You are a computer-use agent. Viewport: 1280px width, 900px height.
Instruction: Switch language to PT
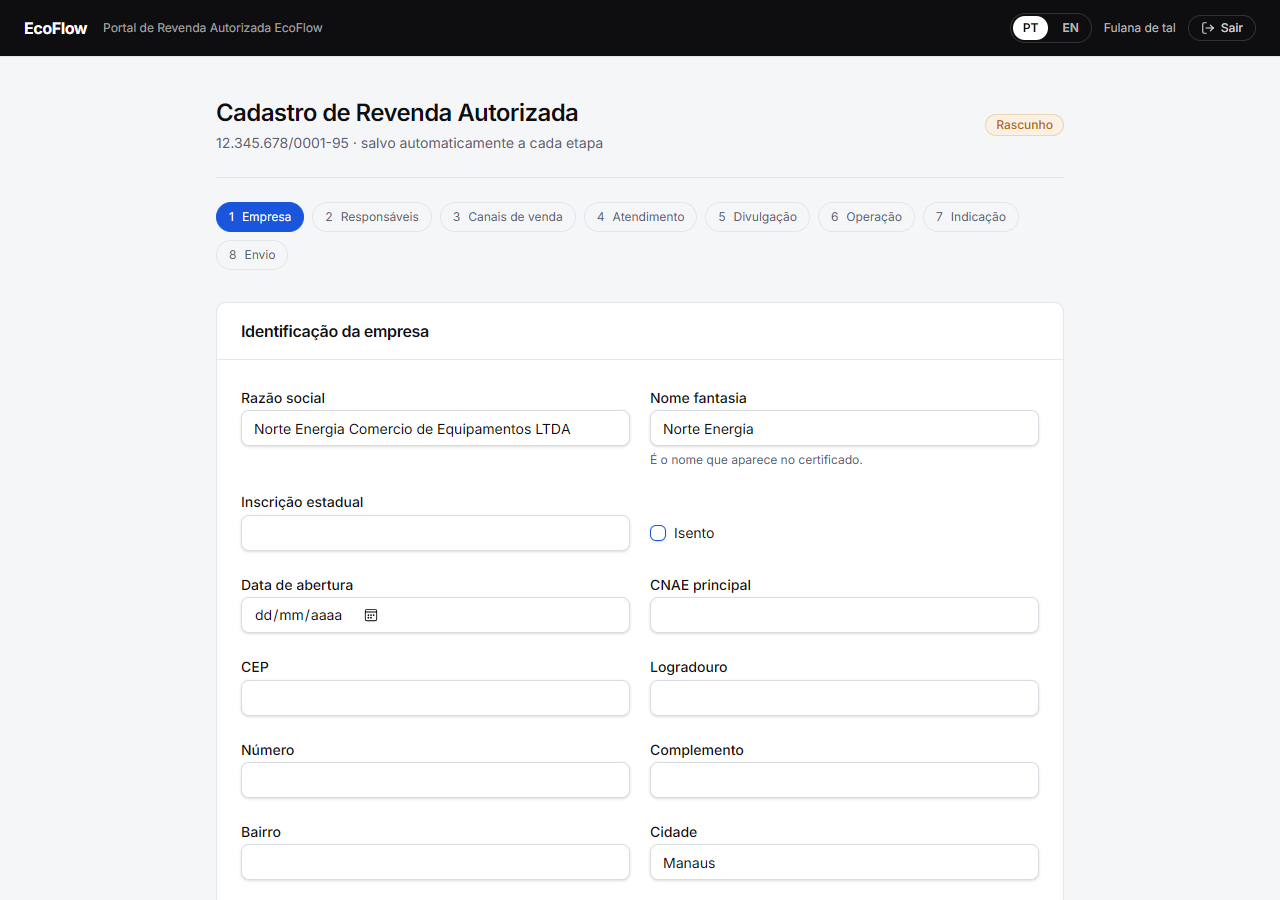pyautogui.click(x=1030, y=28)
